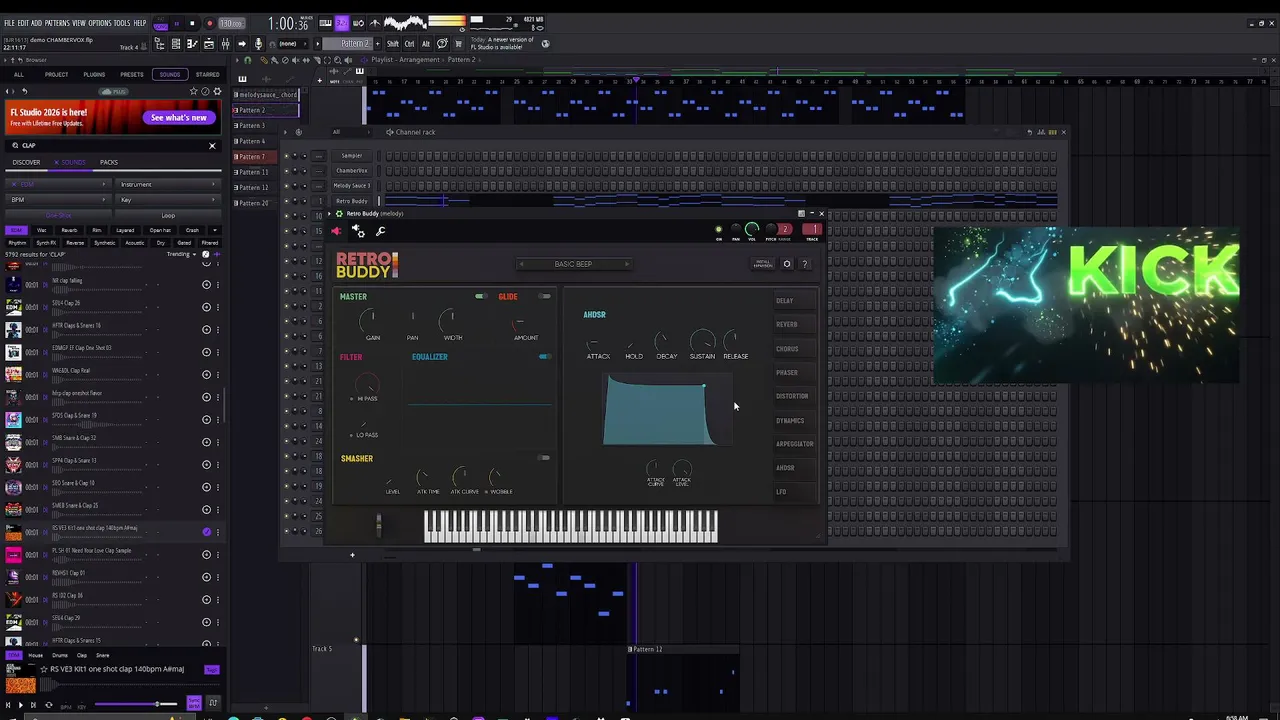Open the Pattern 2 selector dropdown
This screenshot has height=720, width=1280.
(351, 44)
